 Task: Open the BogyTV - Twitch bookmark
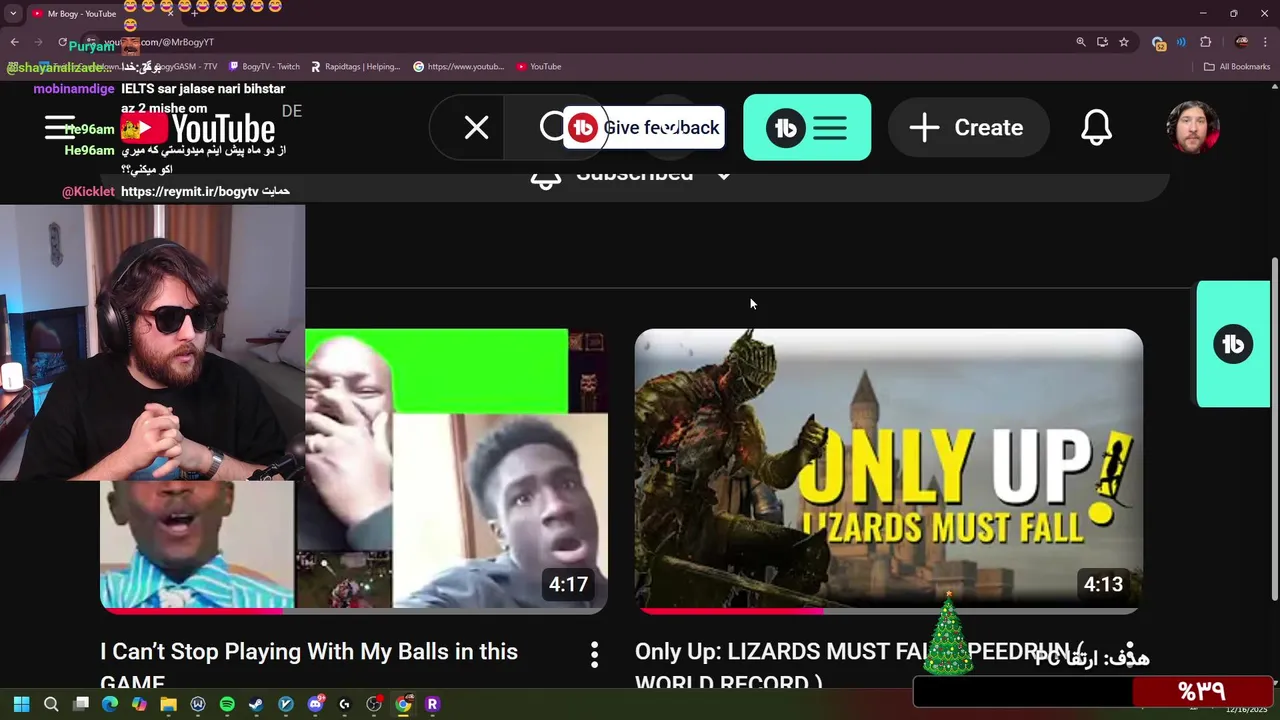(264, 67)
